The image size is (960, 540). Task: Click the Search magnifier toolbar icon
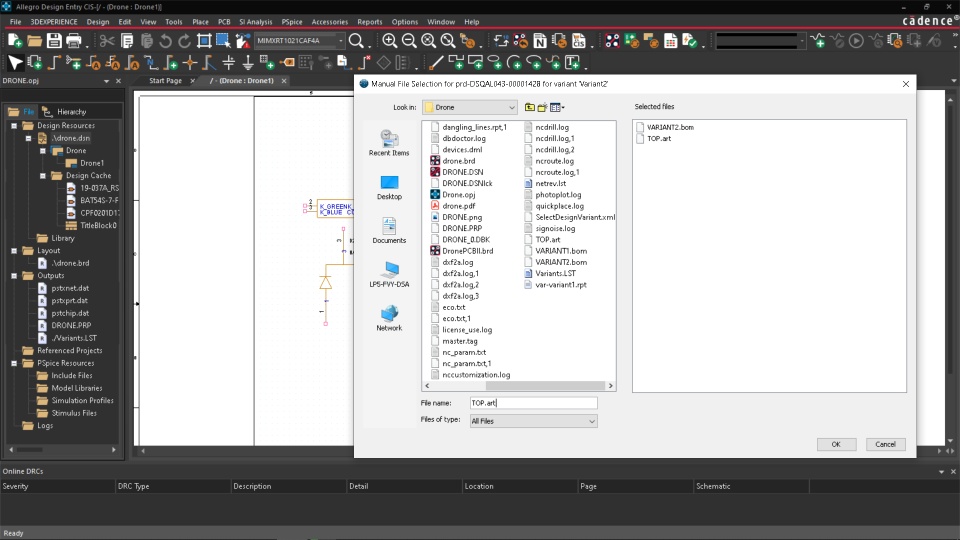(x=356, y=41)
